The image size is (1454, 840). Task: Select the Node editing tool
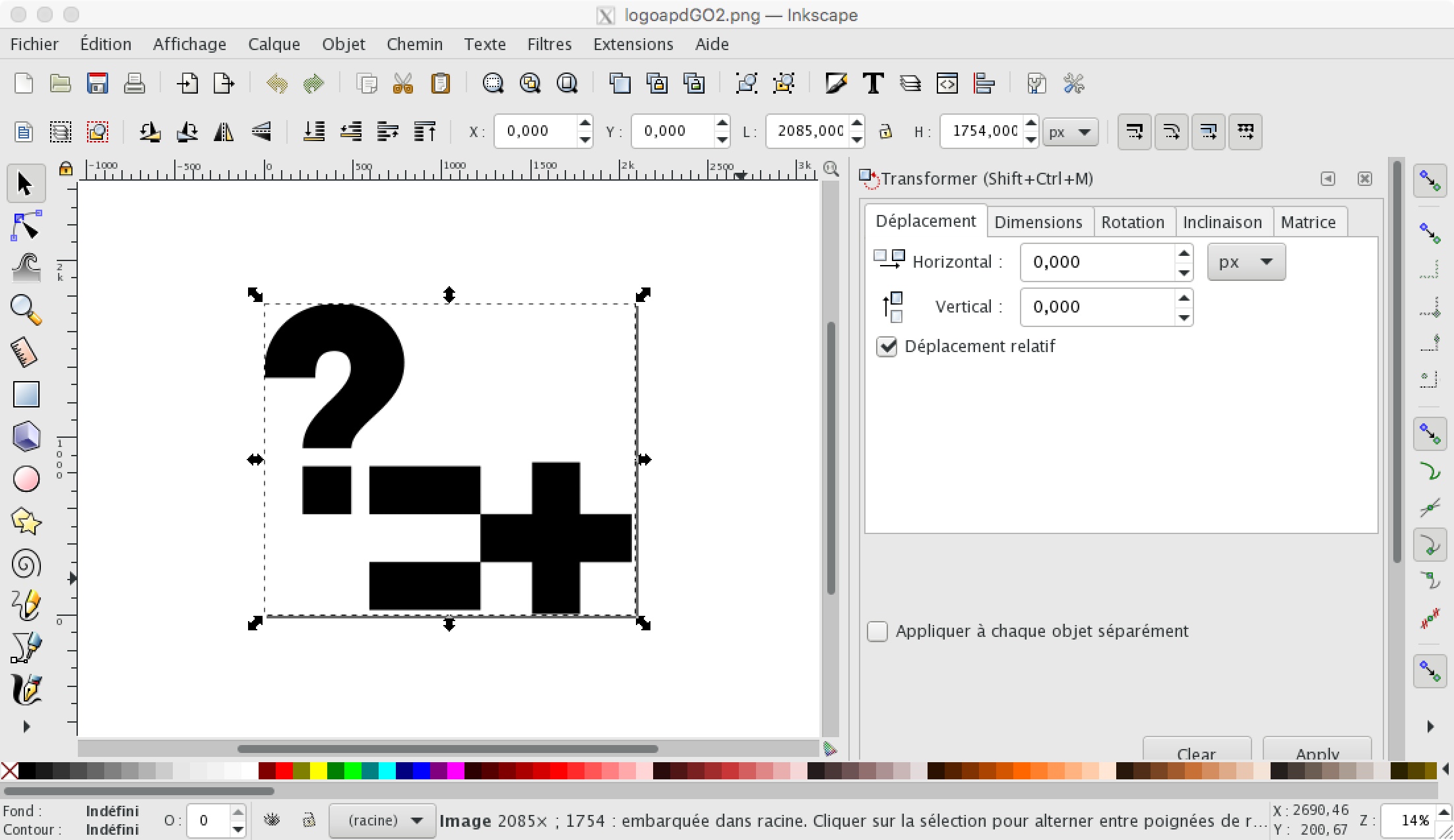point(26,225)
